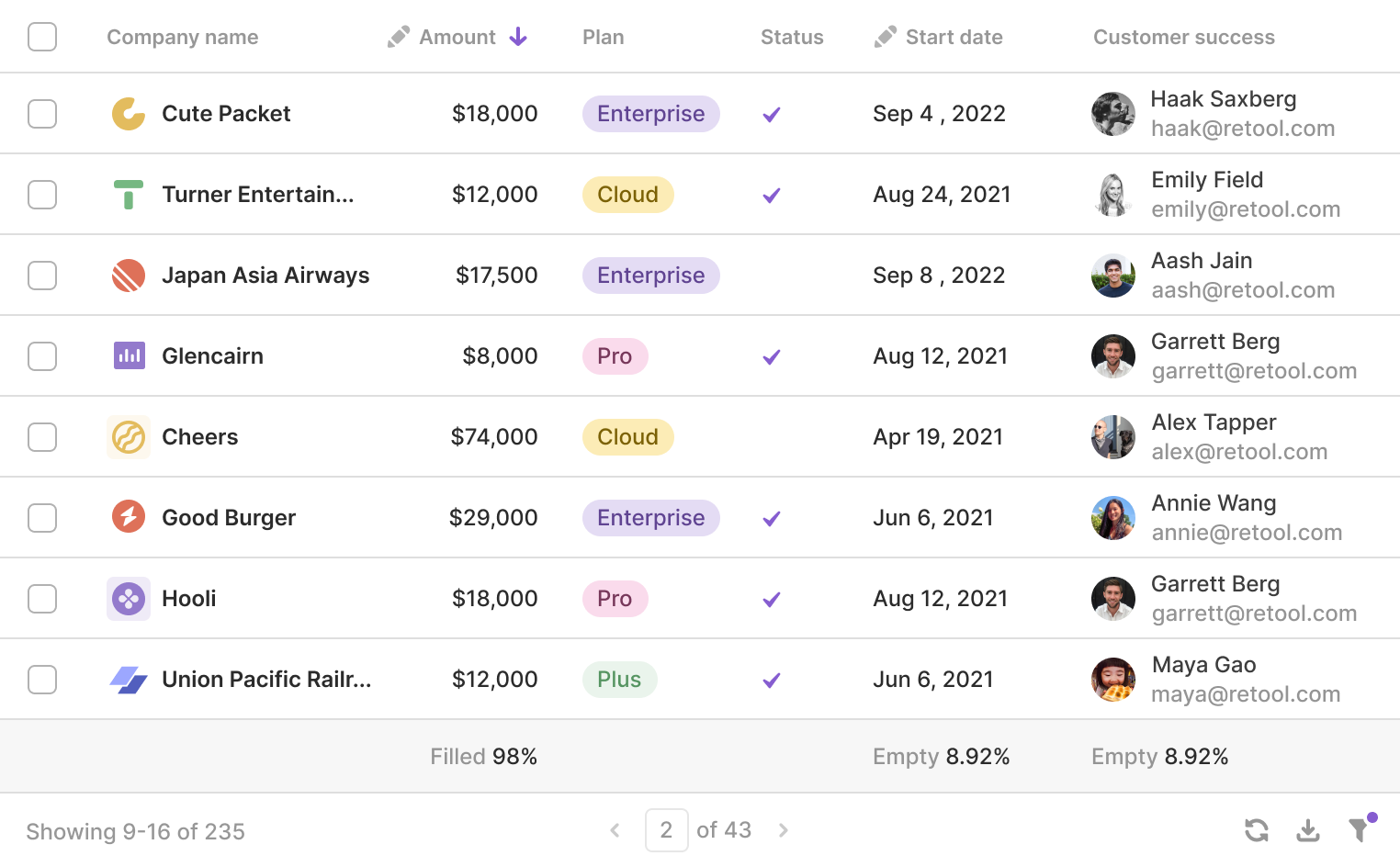The image size is (1400, 867).
Task: Tick the Union Pacific Railroad row checkbox
Action: (x=42, y=680)
